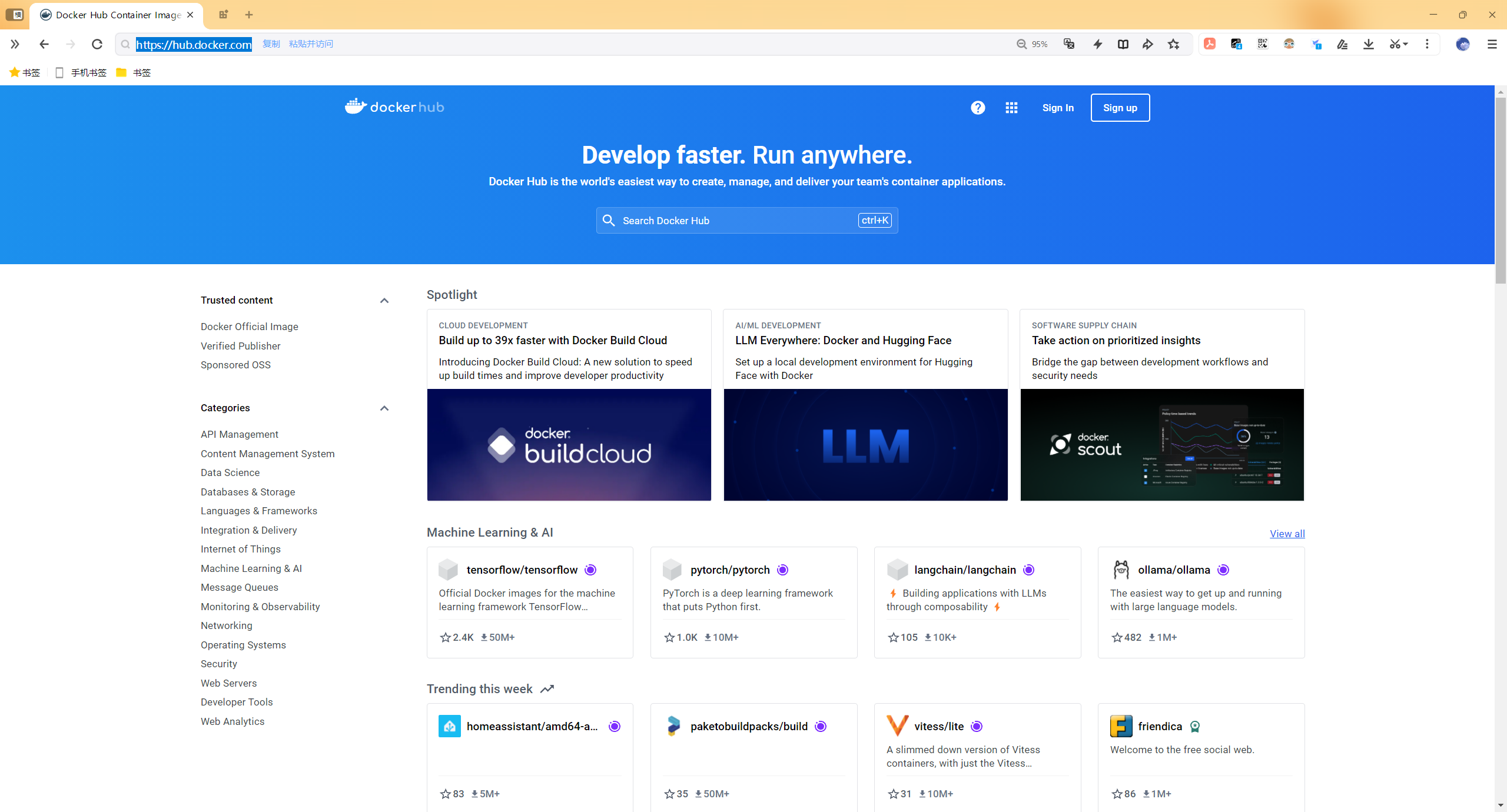This screenshot has width=1507, height=812.
Task: Collapse the Trusted content section
Action: (x=384, y=300)
